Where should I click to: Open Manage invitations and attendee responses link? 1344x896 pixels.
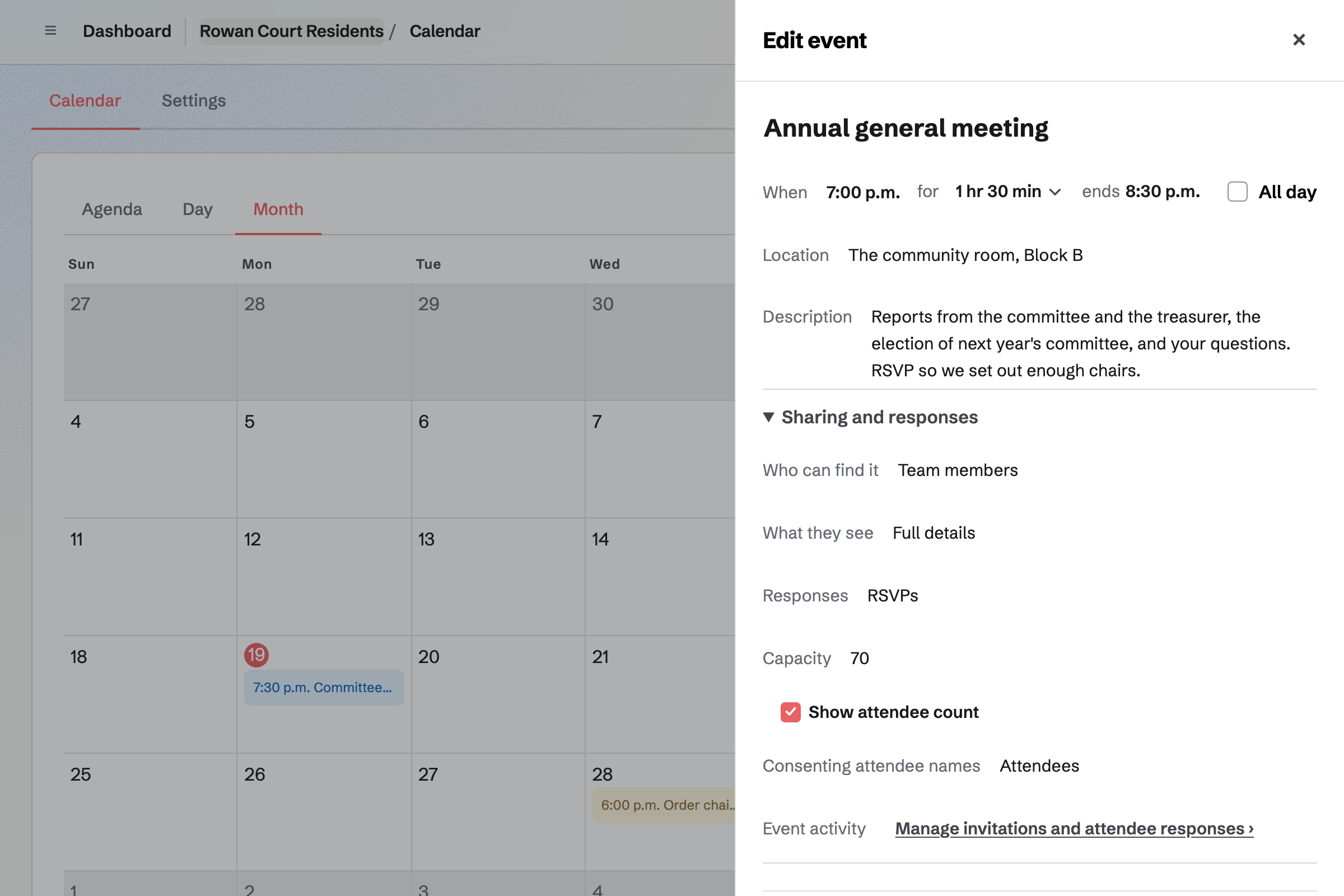(1074, 829)
